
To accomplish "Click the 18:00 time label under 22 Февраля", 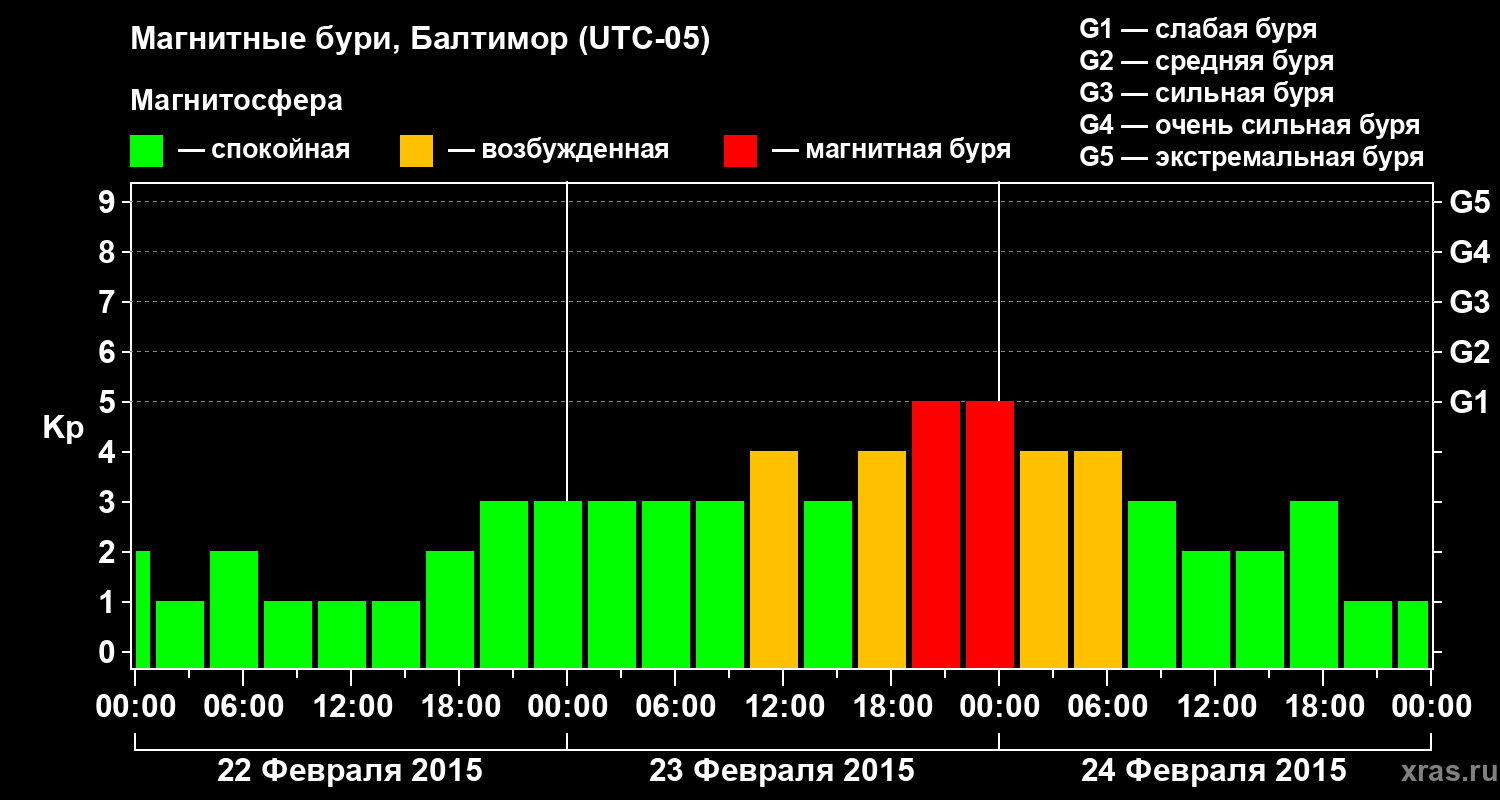I will 459,707.
